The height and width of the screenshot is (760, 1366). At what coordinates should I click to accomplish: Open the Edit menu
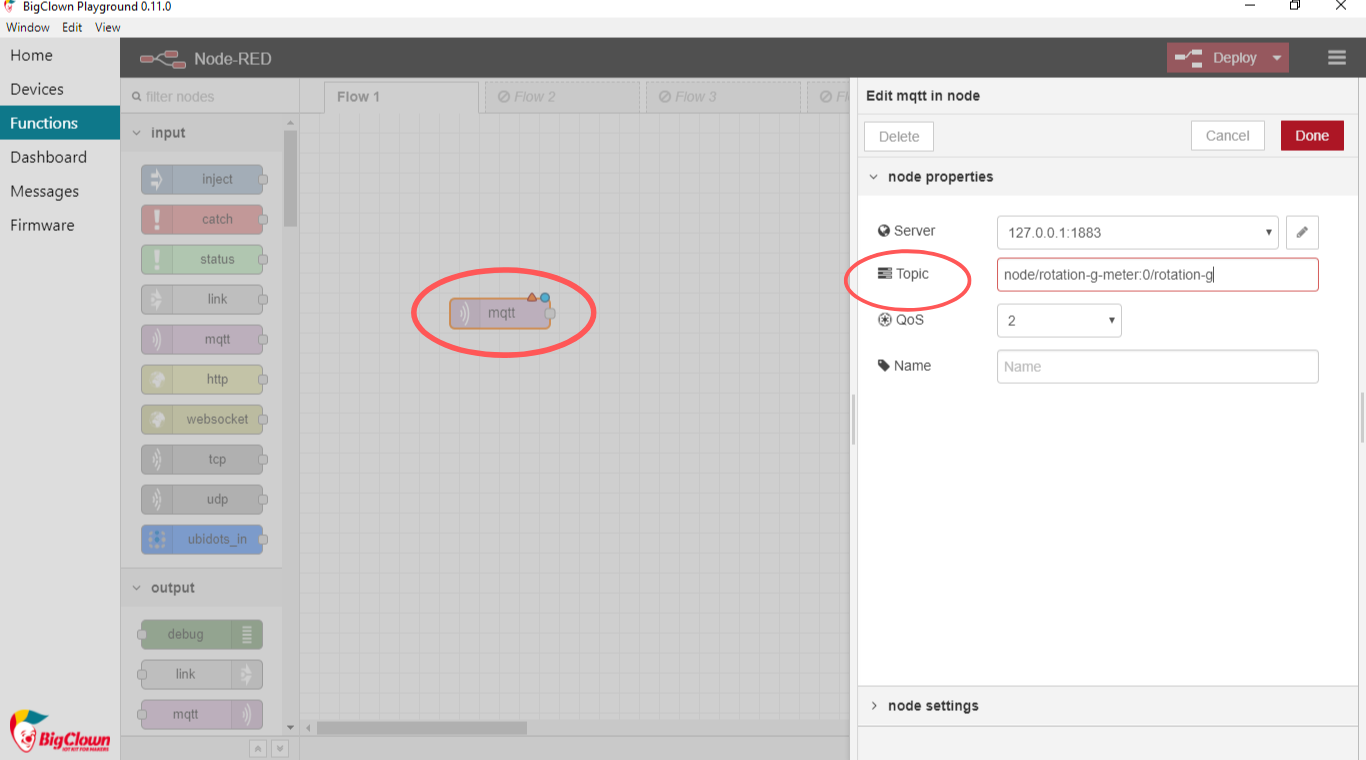(x=72, y=27)
